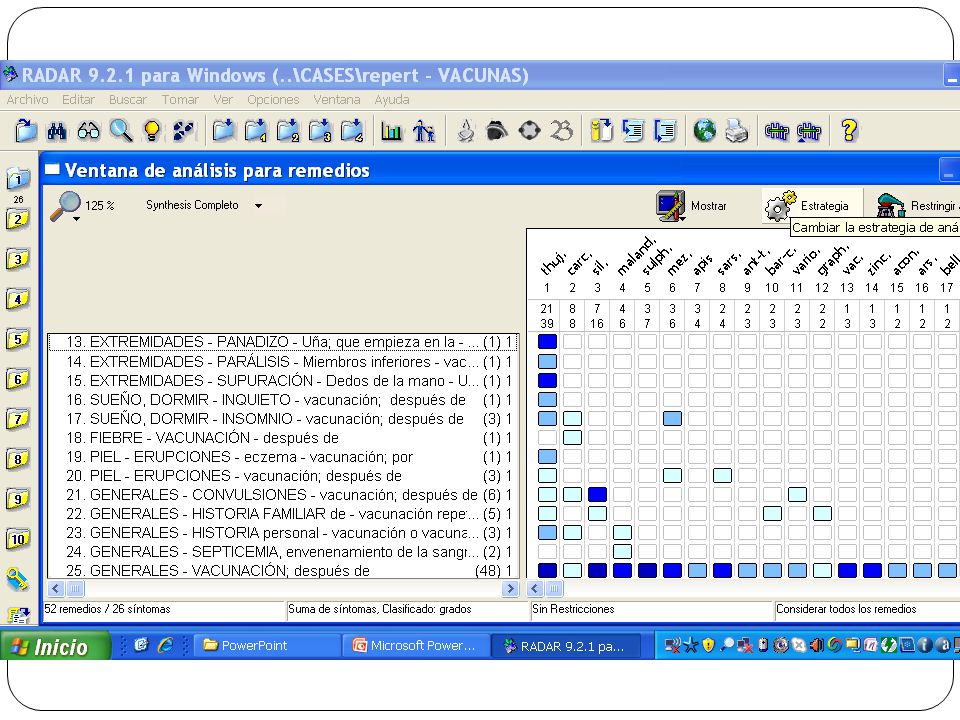Click the symptom list left scroll arrow

55,589
